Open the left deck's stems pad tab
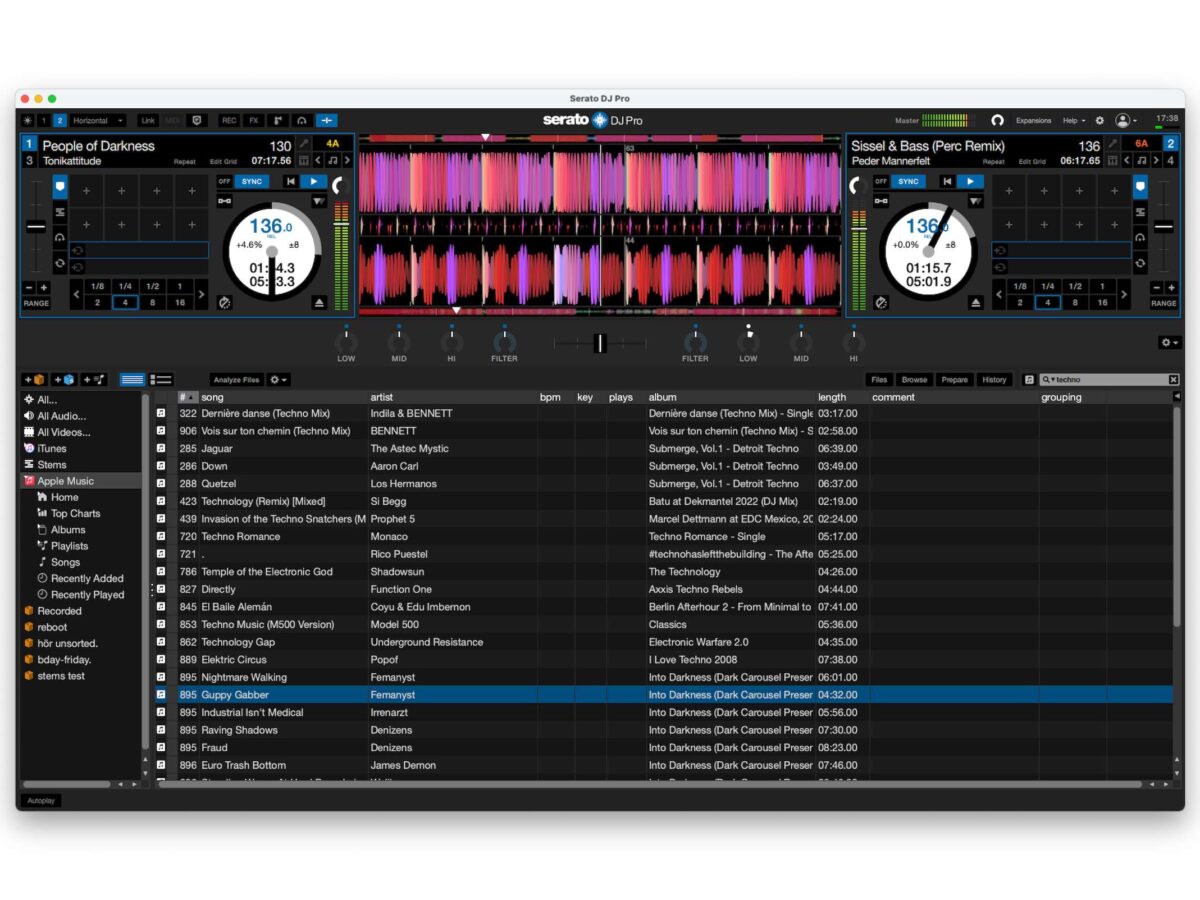 [x=60, y=212]
